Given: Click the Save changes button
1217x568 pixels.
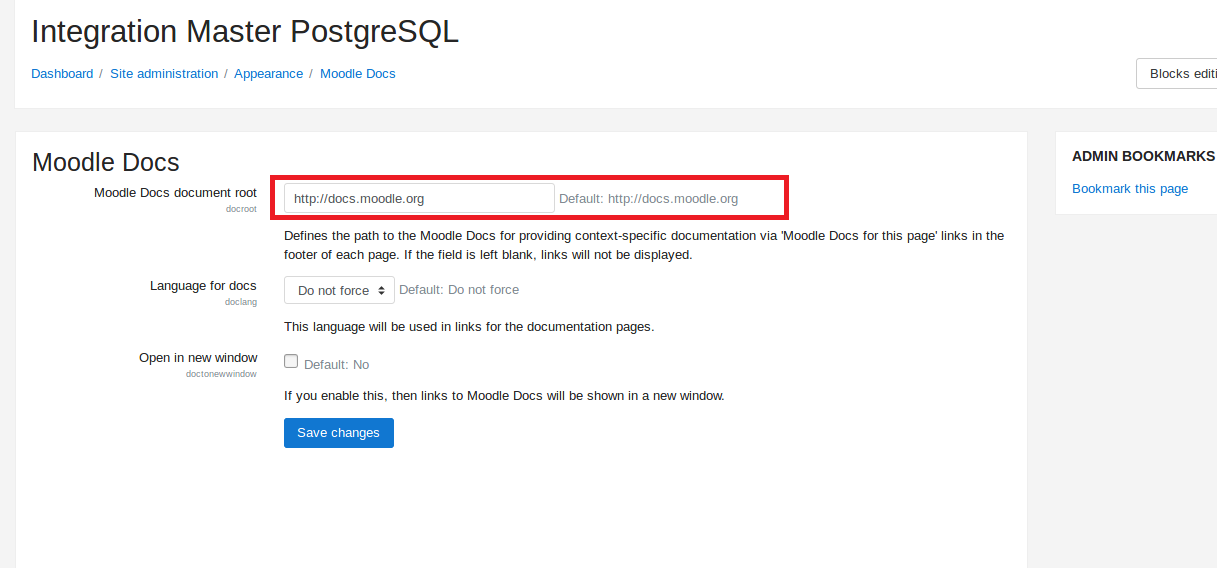Looking at the screenshot, I should 339,433.
